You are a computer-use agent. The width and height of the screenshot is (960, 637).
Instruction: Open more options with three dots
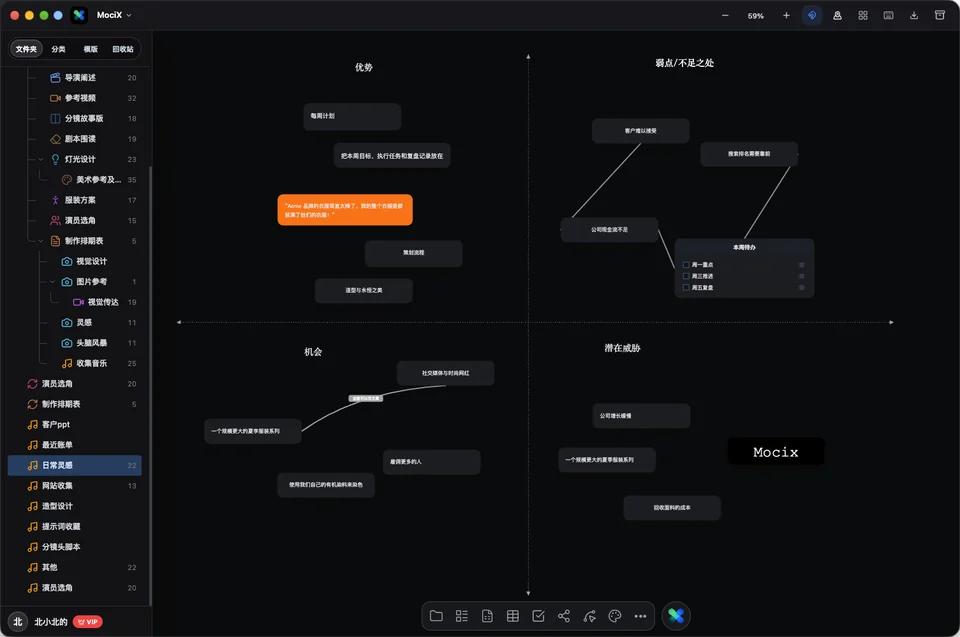pyautogui.click(x=640, y=616)
